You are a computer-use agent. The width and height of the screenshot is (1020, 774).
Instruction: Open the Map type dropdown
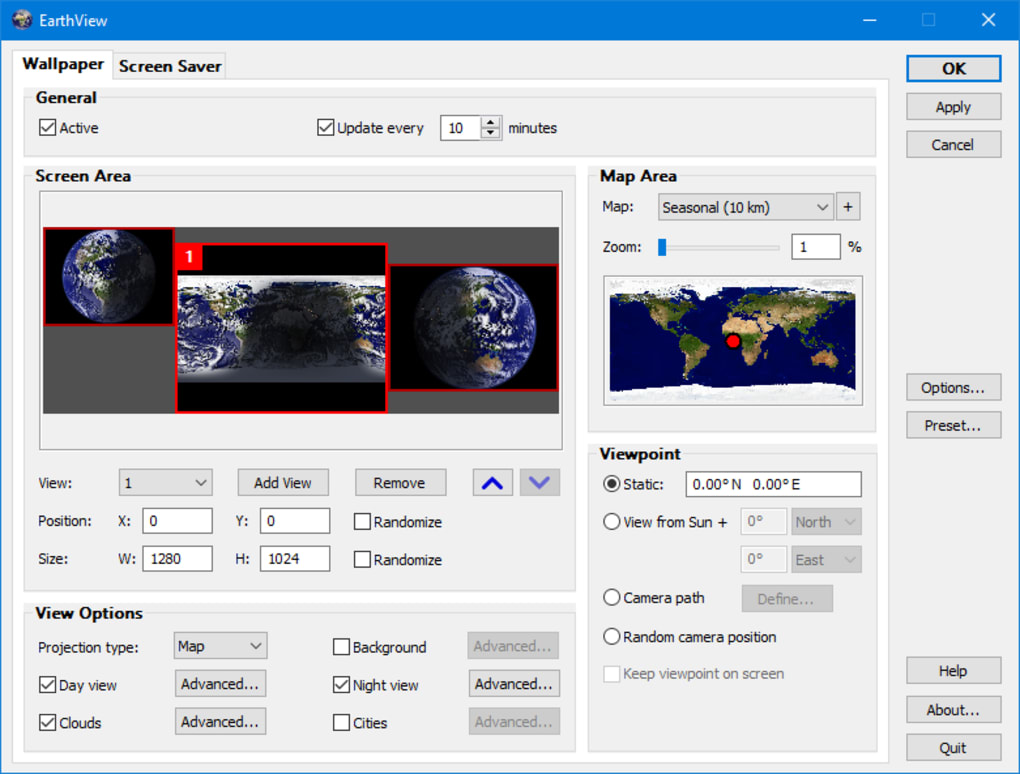click(746, 207)
